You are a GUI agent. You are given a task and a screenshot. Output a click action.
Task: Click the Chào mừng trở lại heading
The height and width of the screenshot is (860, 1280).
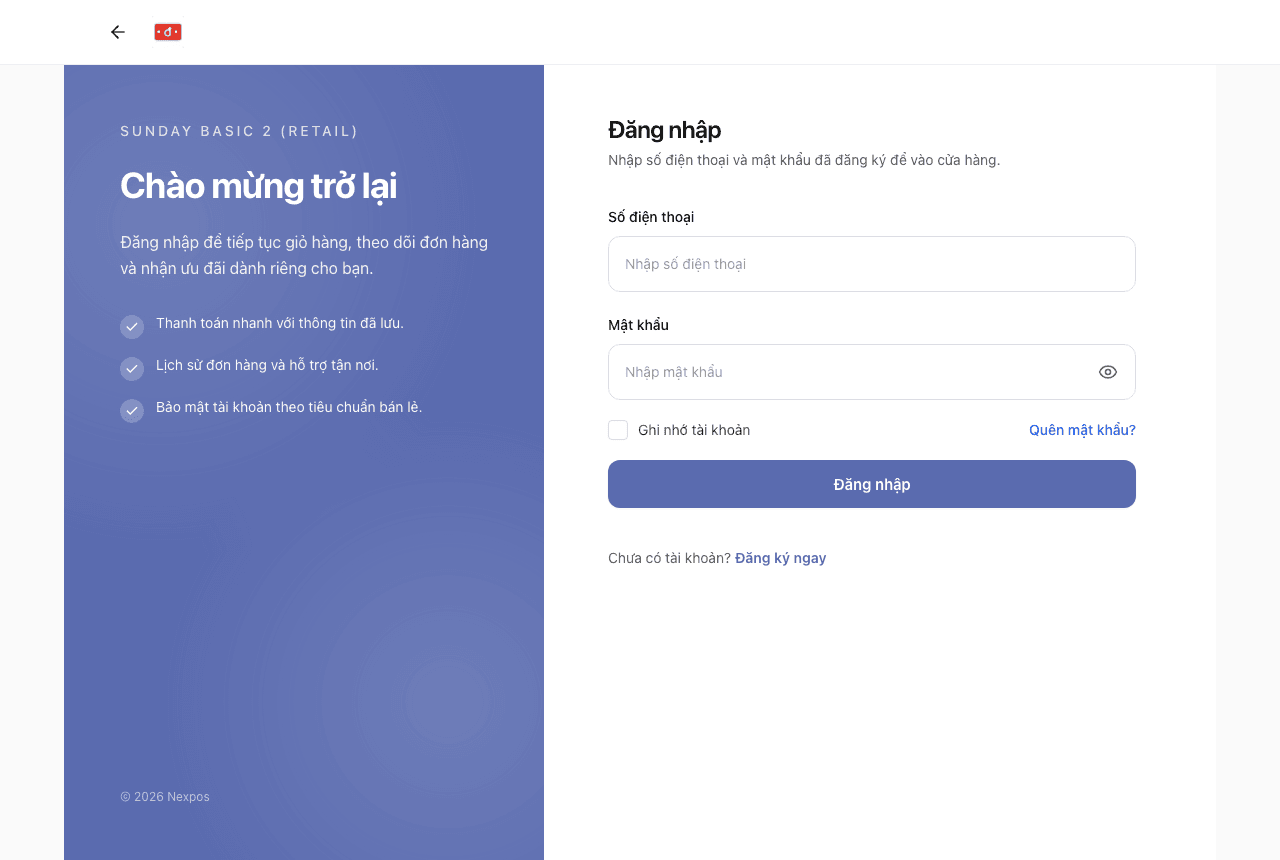[x=259, y=187]
